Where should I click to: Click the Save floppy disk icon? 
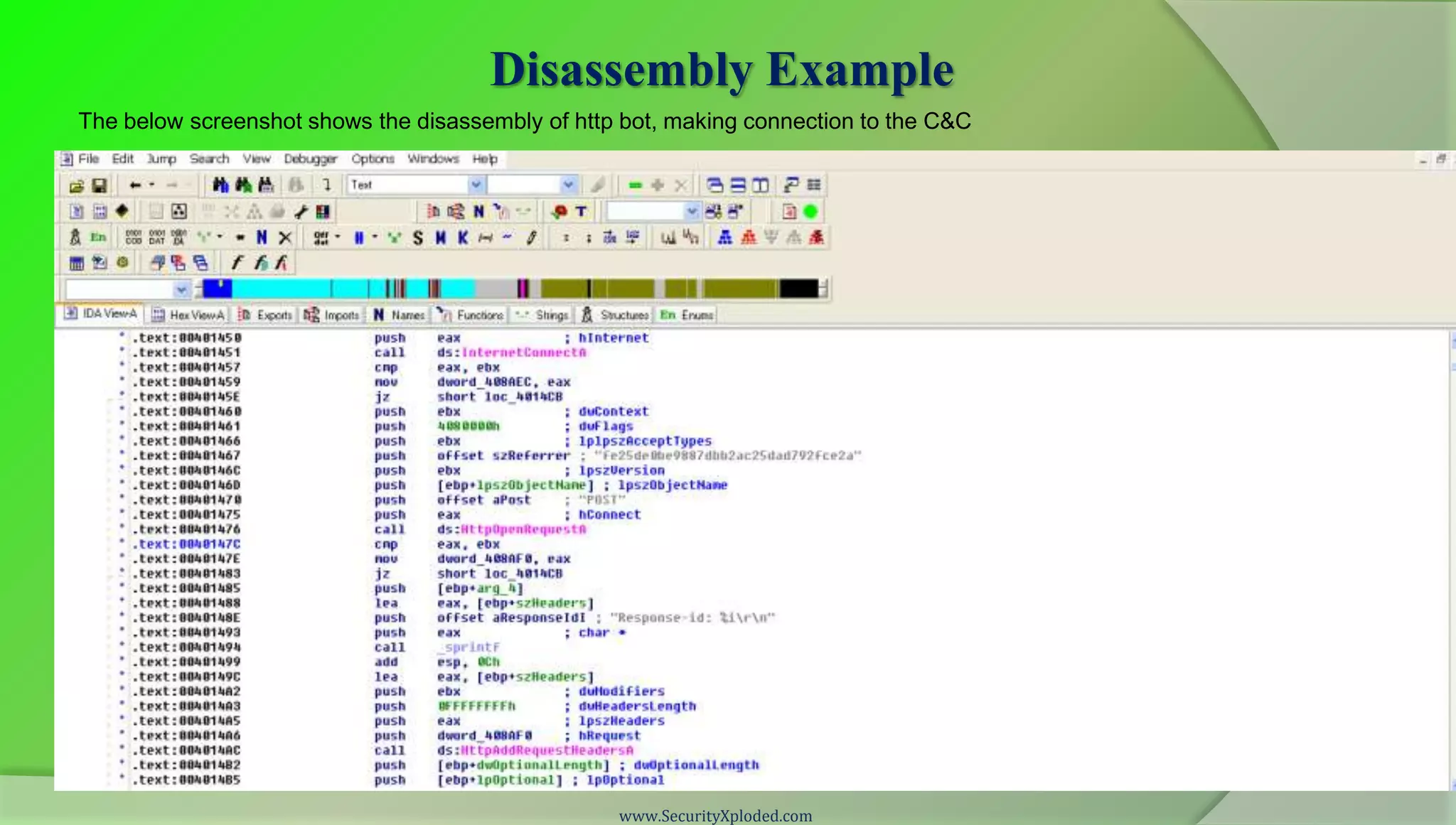(x=100, y=185)
